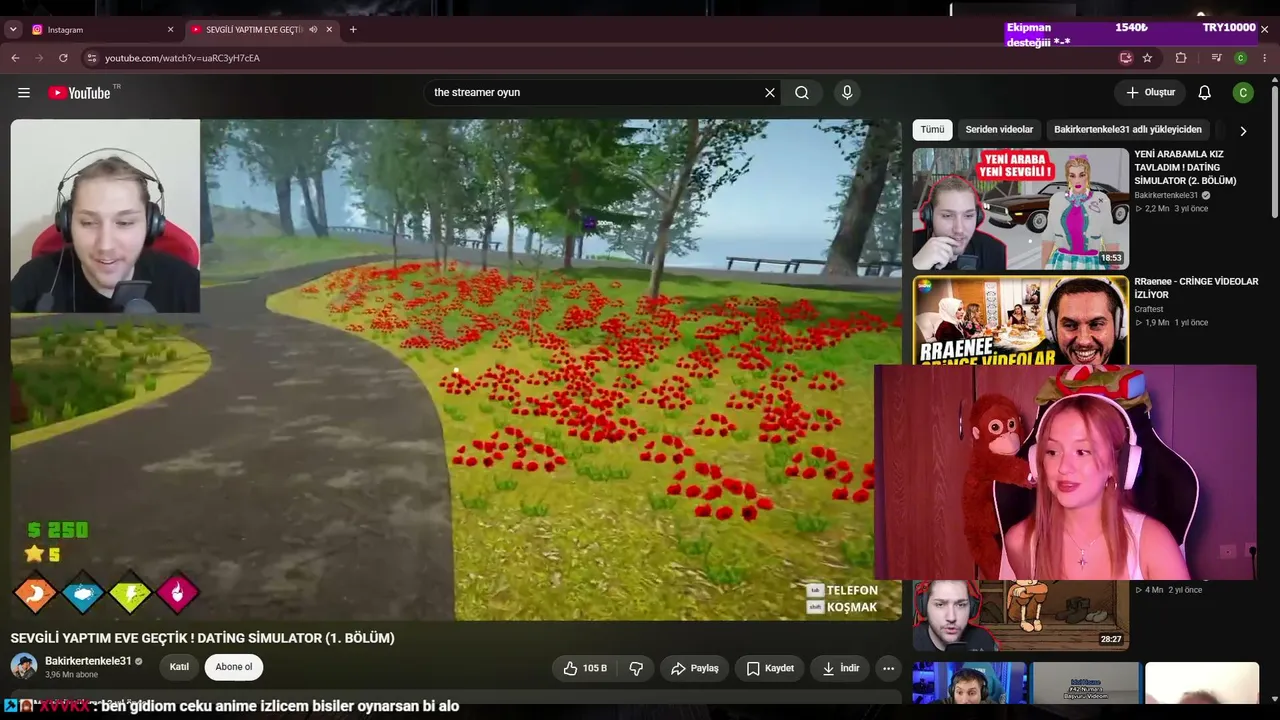Open the YENİ ARABA YENİ SEVGİLİ thumbnail
The width and height of the screenshot is (1280, 720).
1021,209
